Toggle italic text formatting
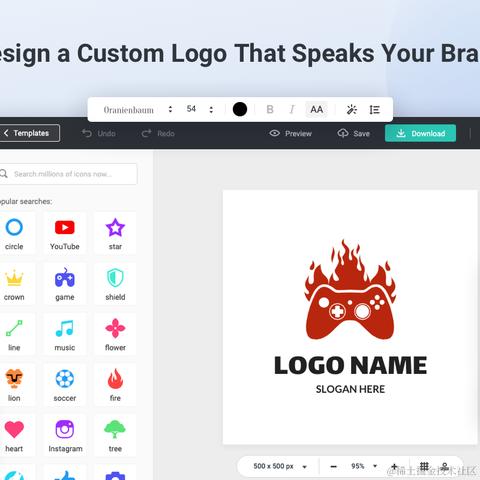480x480 pixels. point(292,109)
